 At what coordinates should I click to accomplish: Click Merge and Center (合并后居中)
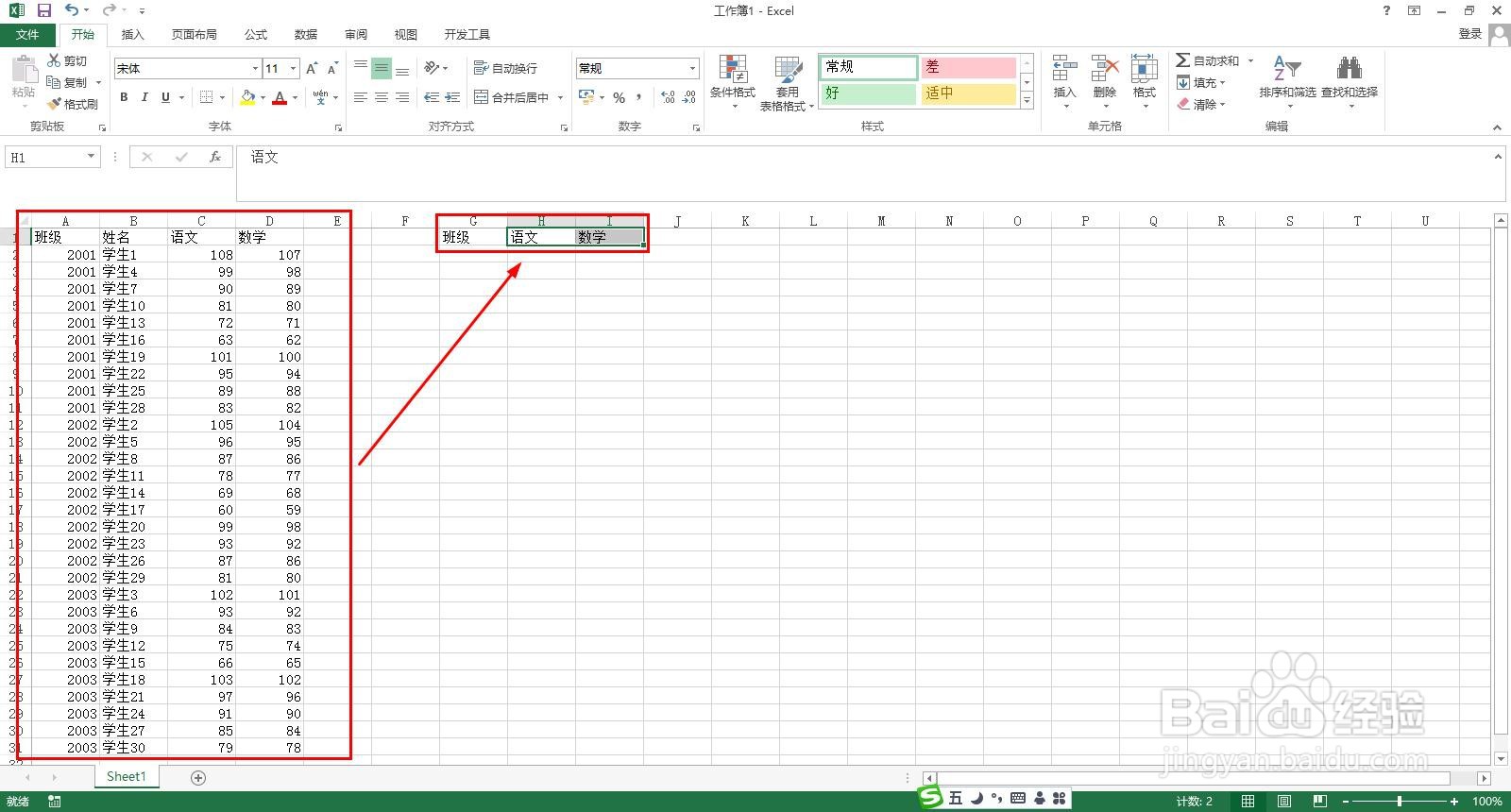pos(511,97)
